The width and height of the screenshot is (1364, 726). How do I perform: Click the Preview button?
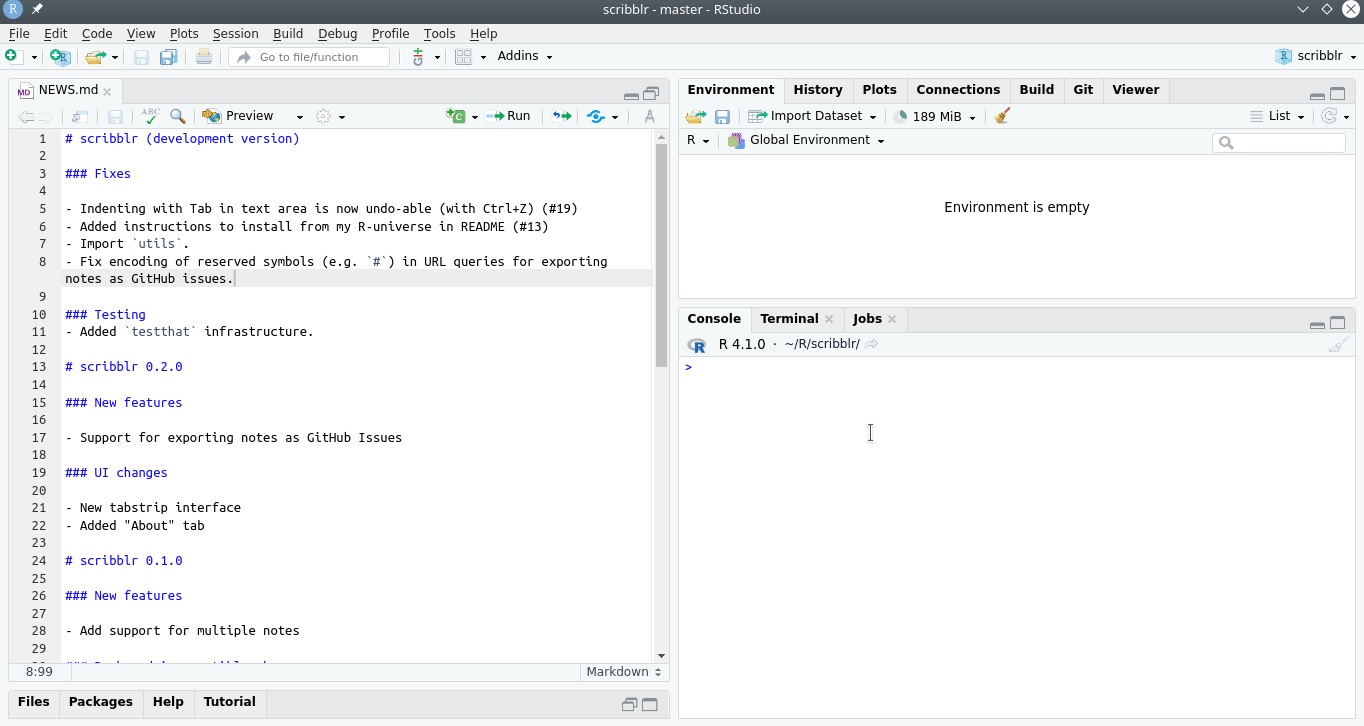[239, 116]
